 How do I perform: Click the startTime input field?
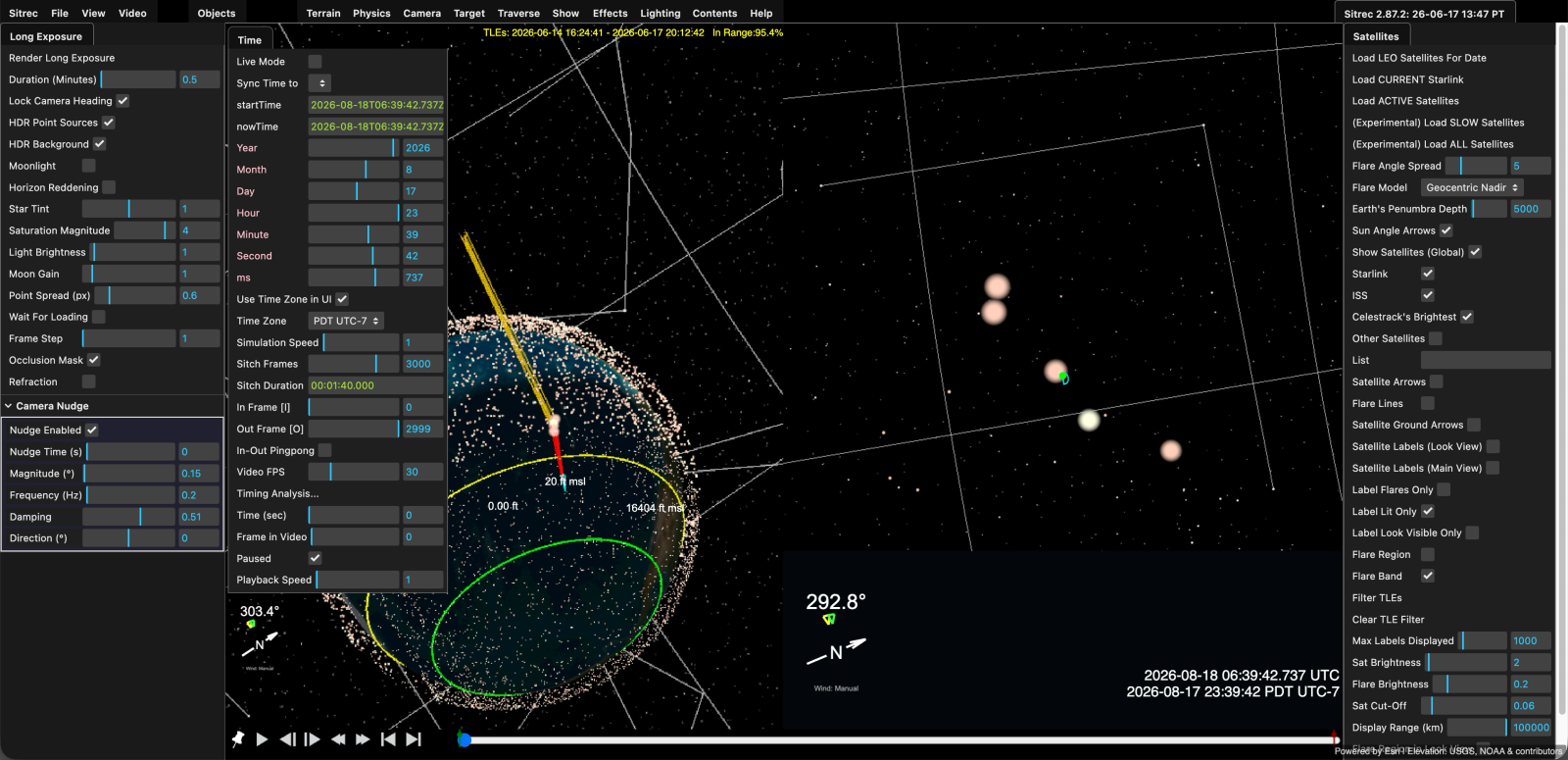(376, 105)
